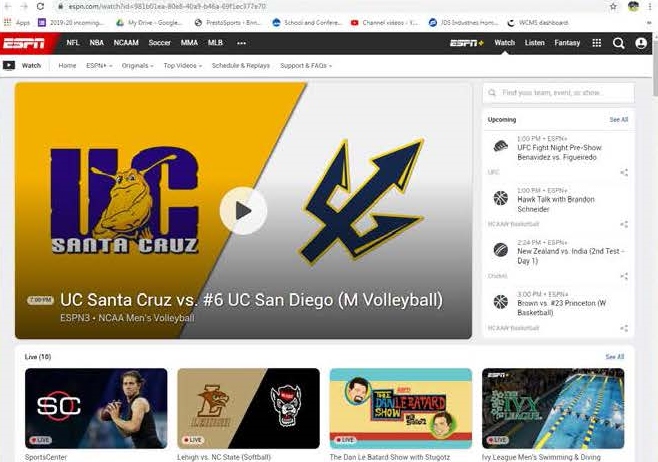
Task: Open the Soccer menu
Action: pos(159,43)
